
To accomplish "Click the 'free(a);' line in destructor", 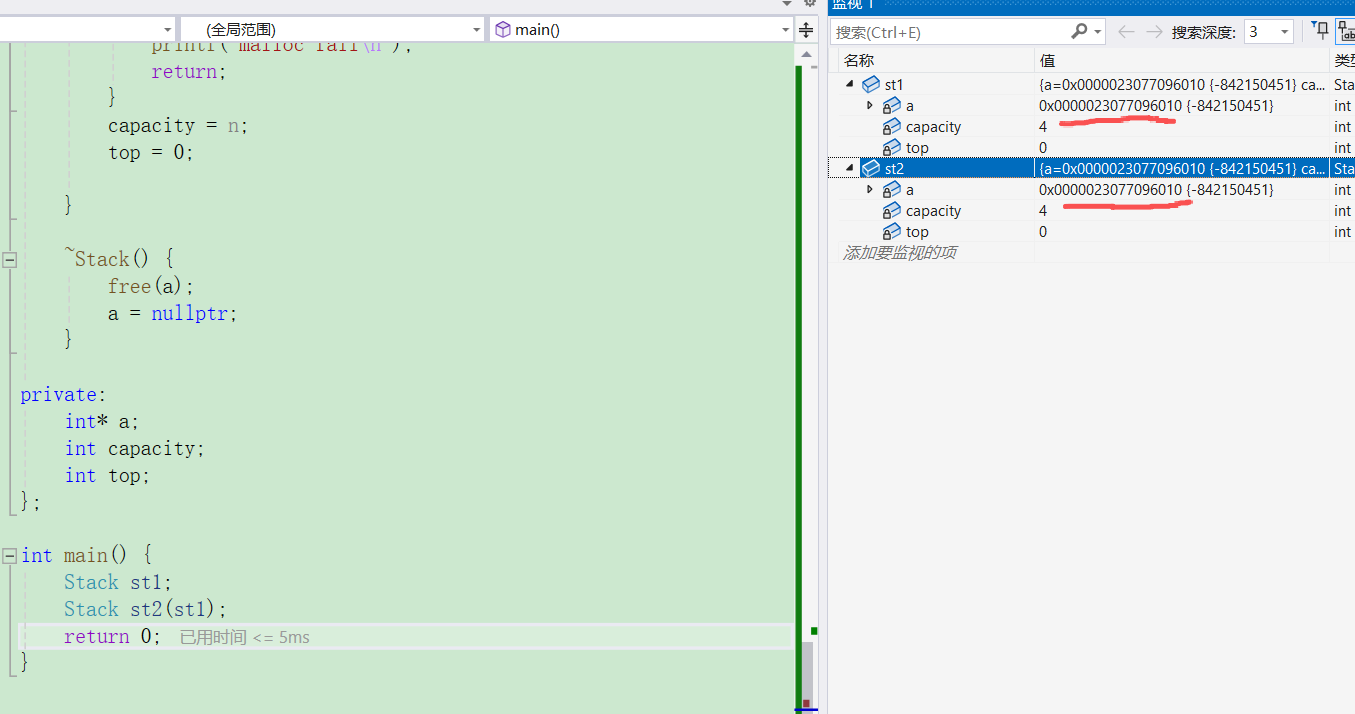I will [x=151, y=287].
